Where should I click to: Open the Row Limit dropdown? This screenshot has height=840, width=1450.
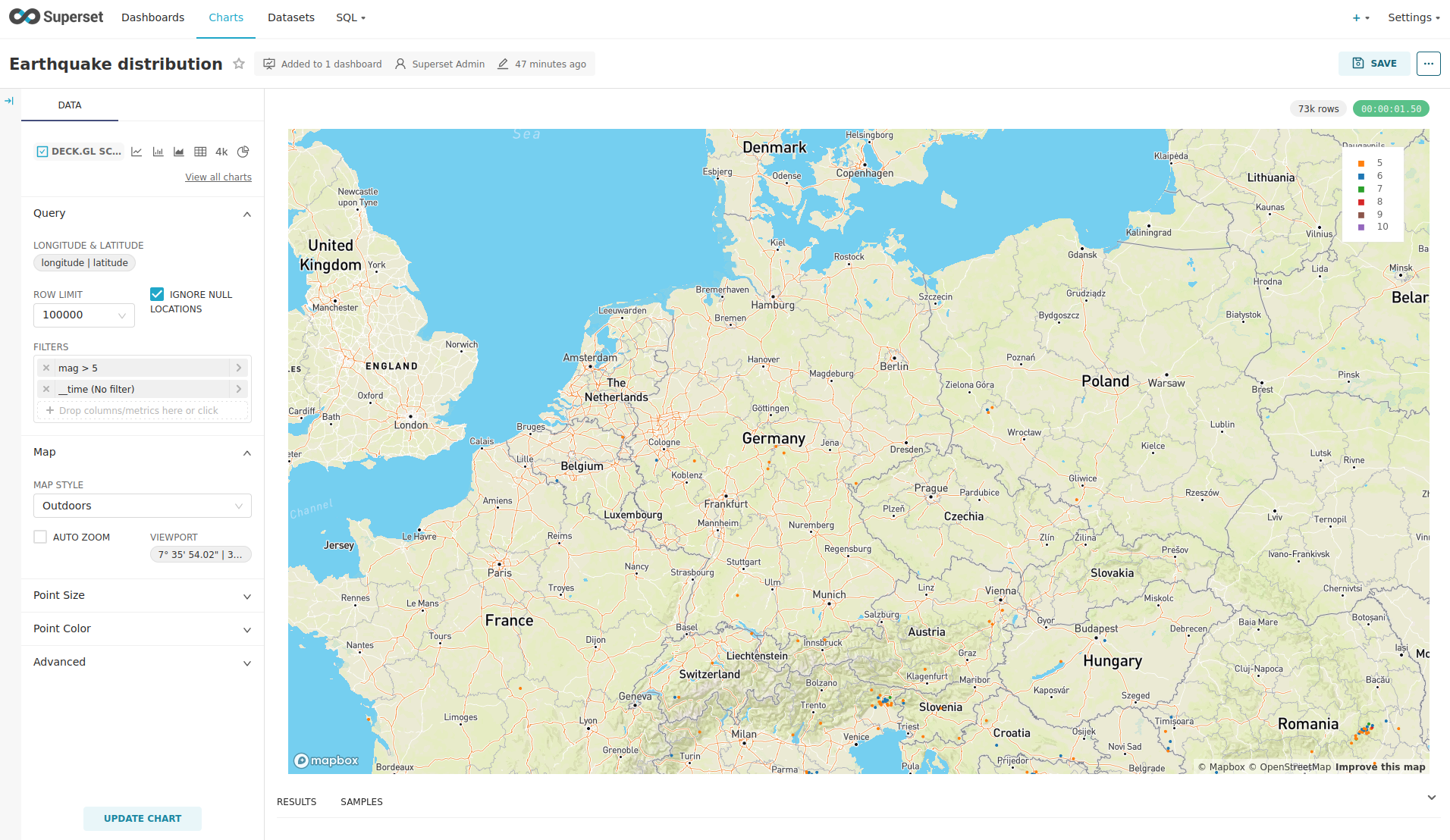pyautogui.click(x=83, y=315)
